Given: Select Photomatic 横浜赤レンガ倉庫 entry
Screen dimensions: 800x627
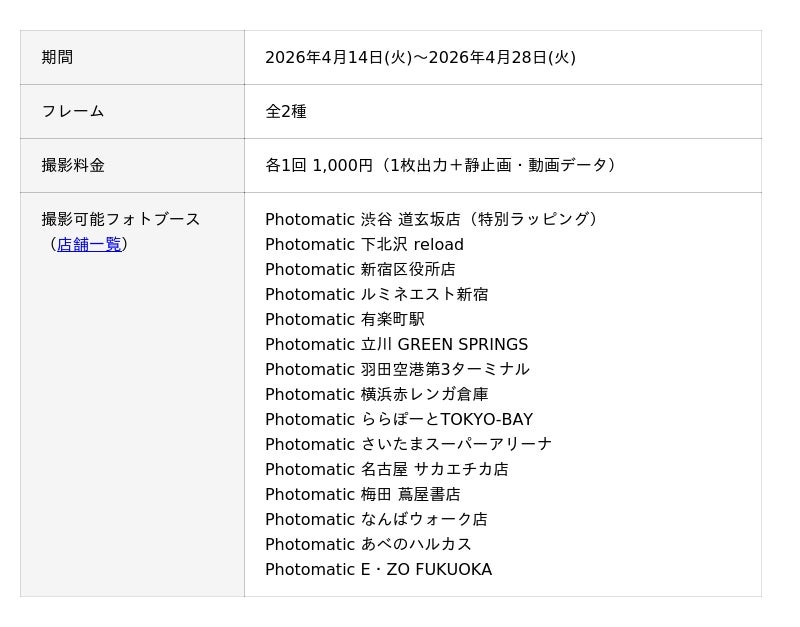Looking at the screenshot, I should (x=376, y=394).
